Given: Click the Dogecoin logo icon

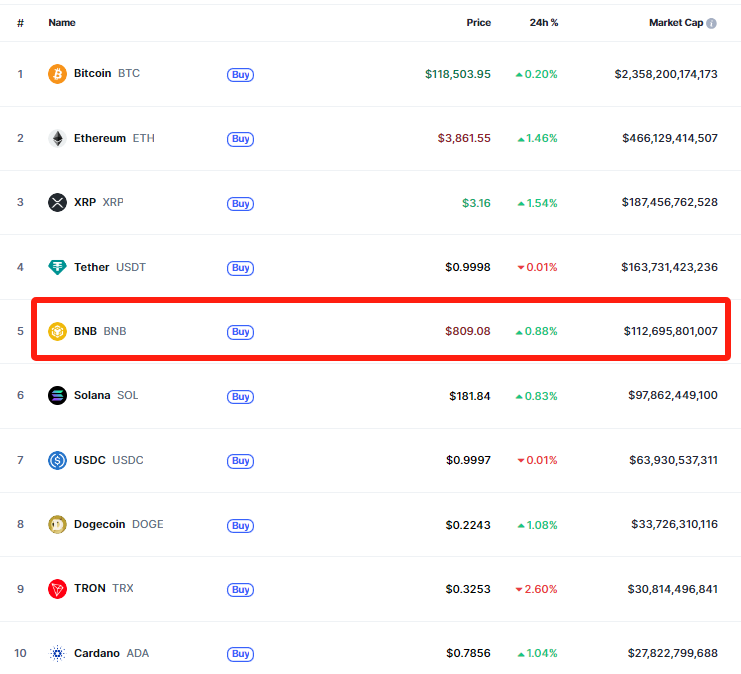Looking at the screenshot, I should [x=57, y=525].
